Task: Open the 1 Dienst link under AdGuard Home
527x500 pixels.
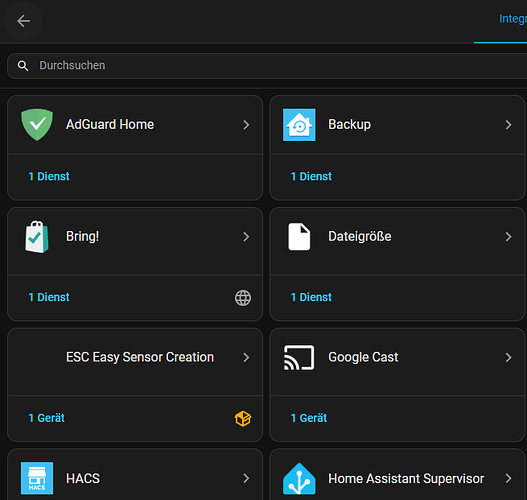Action: coord(49,176)
